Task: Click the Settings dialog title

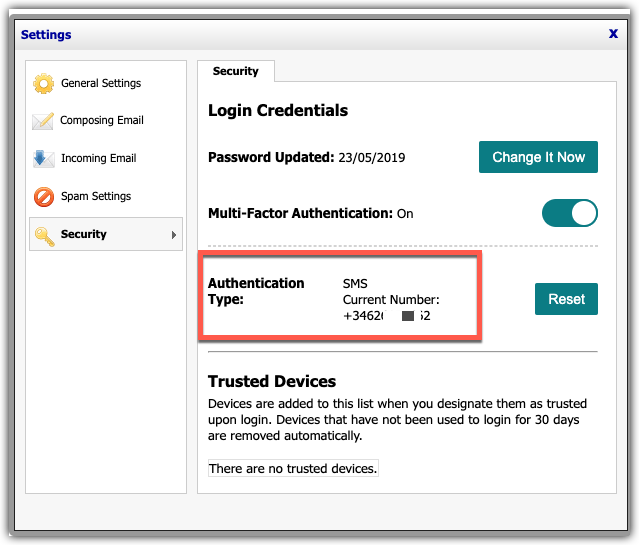Action: click(46, 35)
